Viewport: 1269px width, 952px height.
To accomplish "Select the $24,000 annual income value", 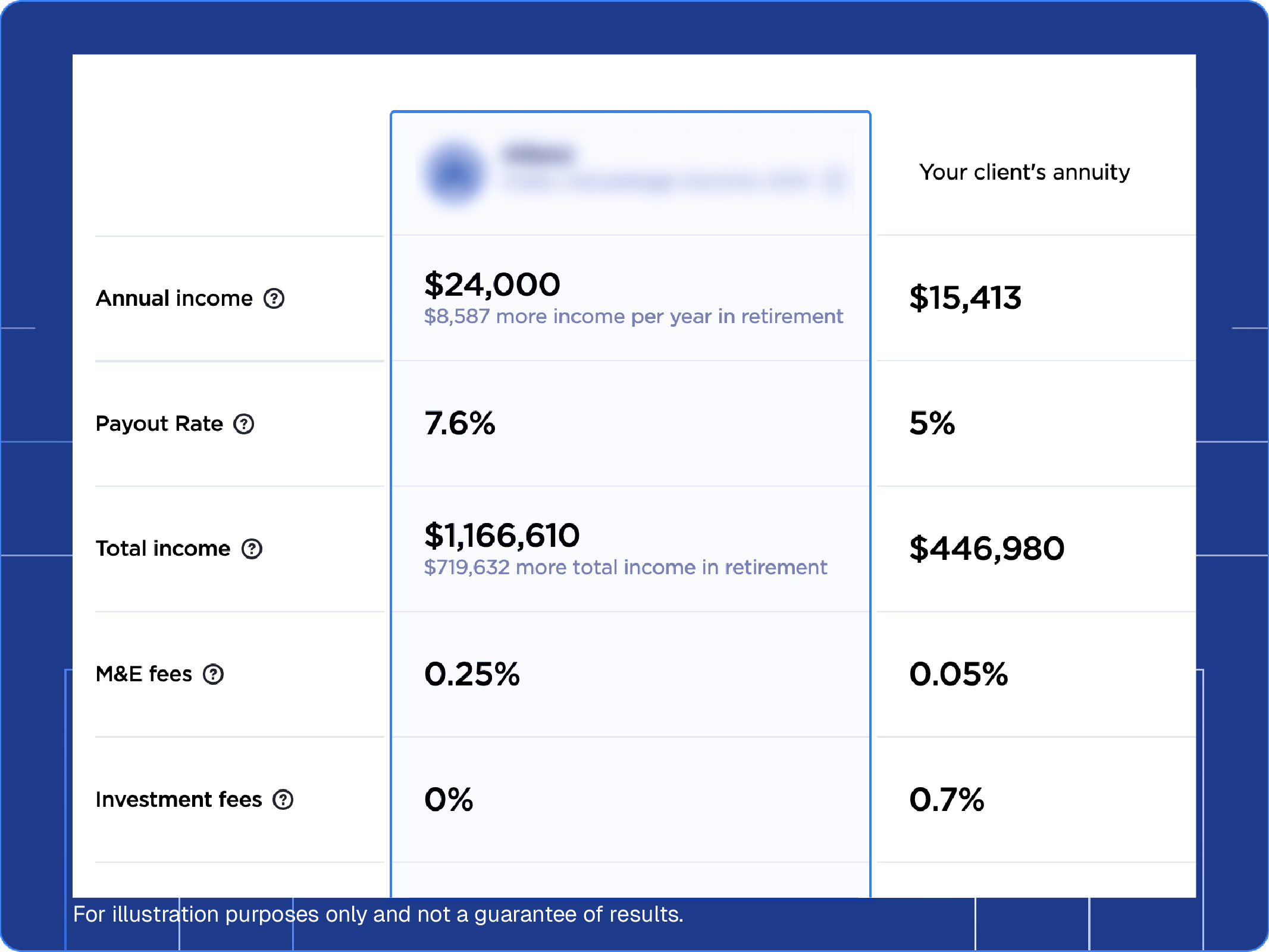I will click(x=491, y=285).
